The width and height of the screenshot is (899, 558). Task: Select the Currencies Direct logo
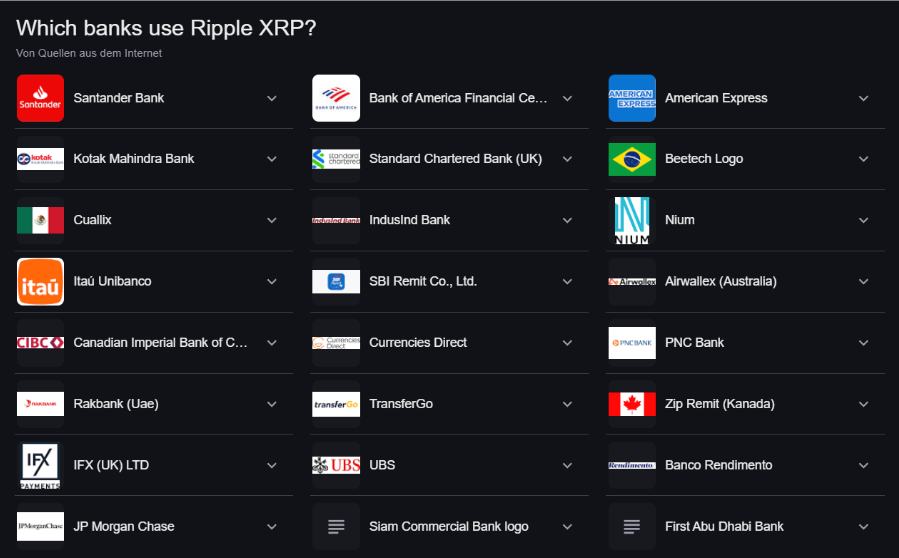point(336,342)
